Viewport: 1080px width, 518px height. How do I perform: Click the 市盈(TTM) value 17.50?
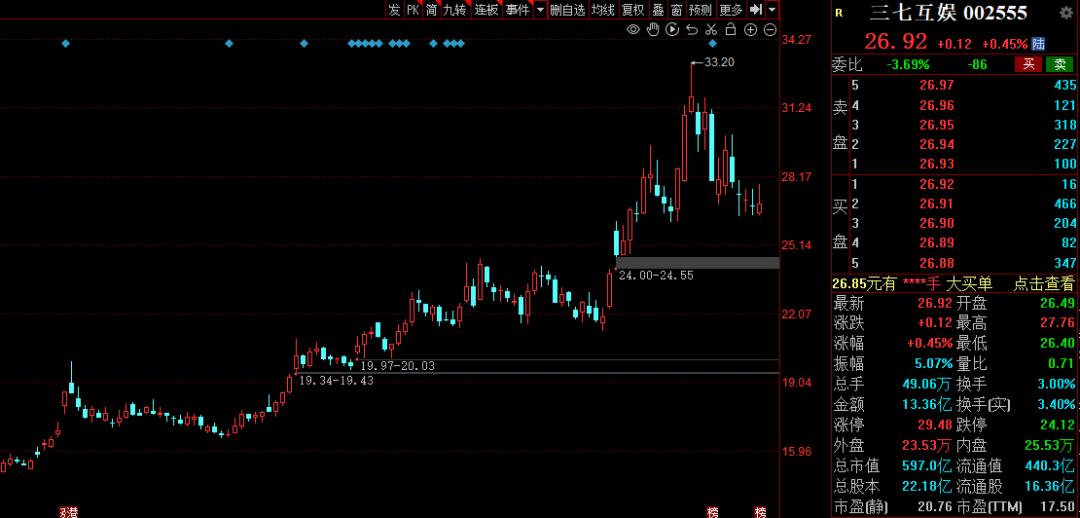point(1057,508)
